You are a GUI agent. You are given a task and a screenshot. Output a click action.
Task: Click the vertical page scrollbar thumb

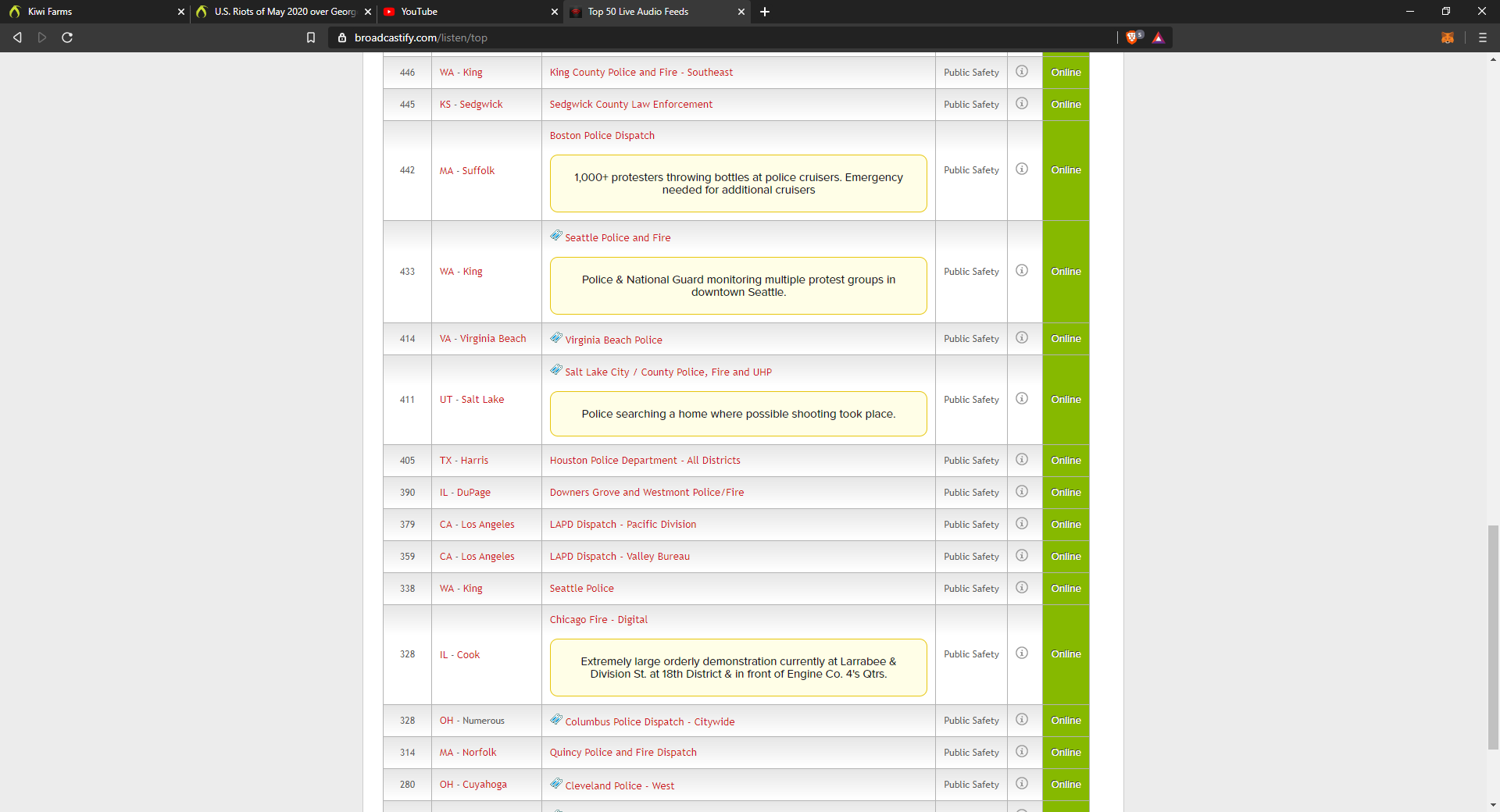pos(1493,637)
